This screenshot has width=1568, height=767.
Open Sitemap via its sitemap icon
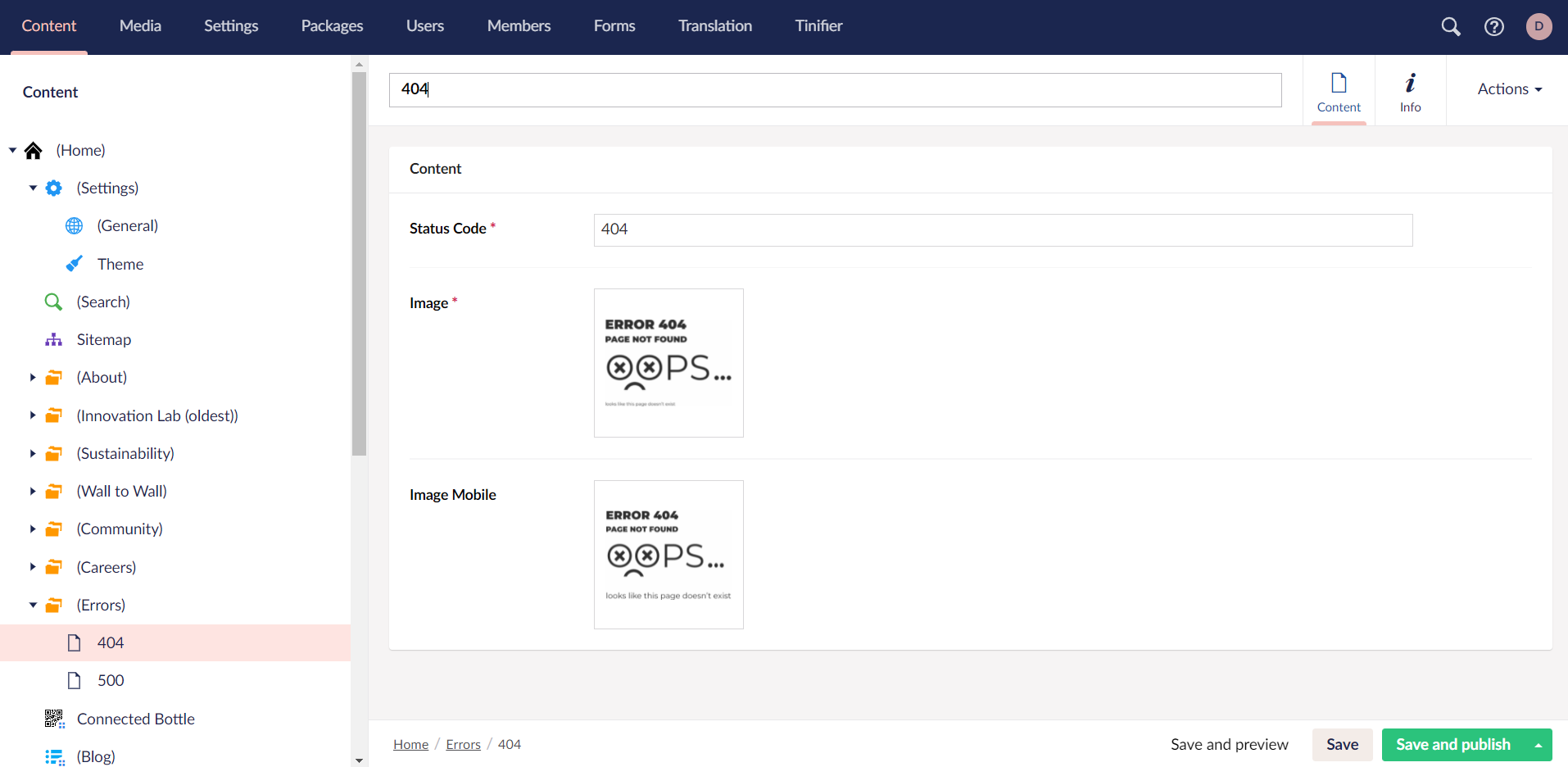click(53, 339)
